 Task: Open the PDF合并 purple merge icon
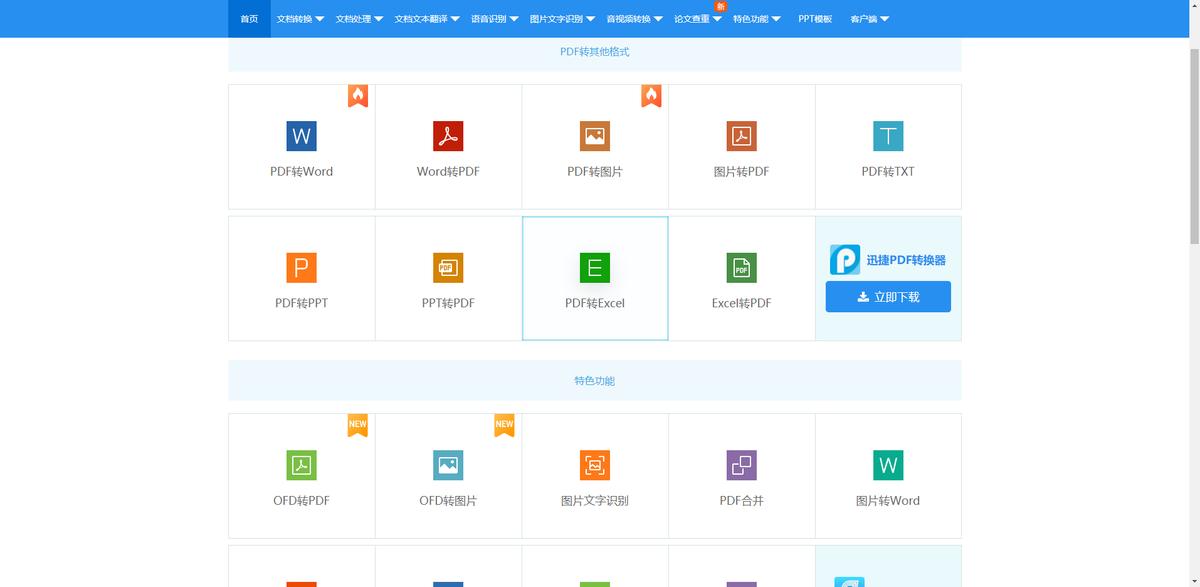point(741,465)
